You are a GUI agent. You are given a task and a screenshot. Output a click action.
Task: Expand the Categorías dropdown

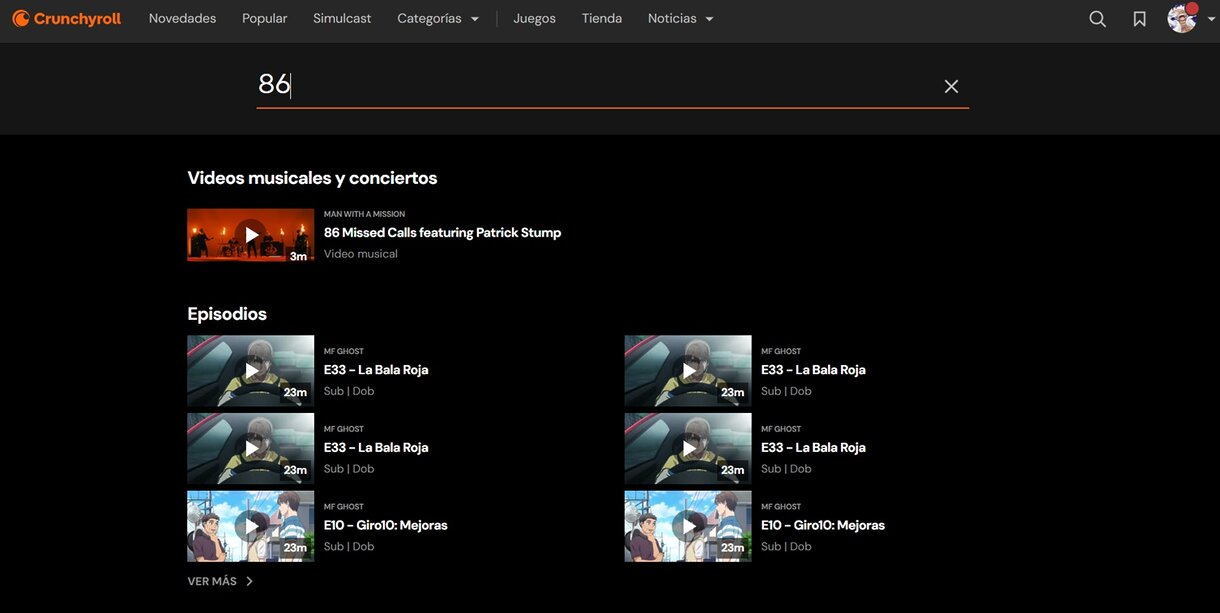click(x=438, y=19)
